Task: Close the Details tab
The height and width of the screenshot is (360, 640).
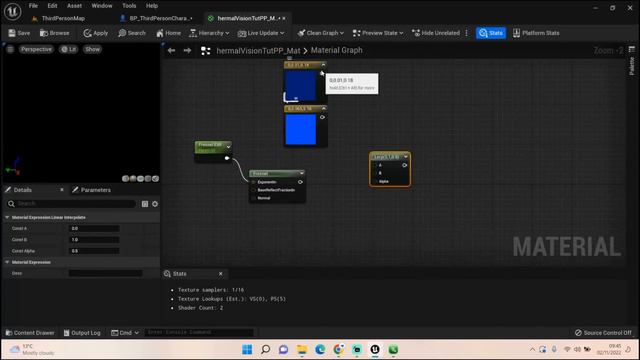Action: coord(62,190)
